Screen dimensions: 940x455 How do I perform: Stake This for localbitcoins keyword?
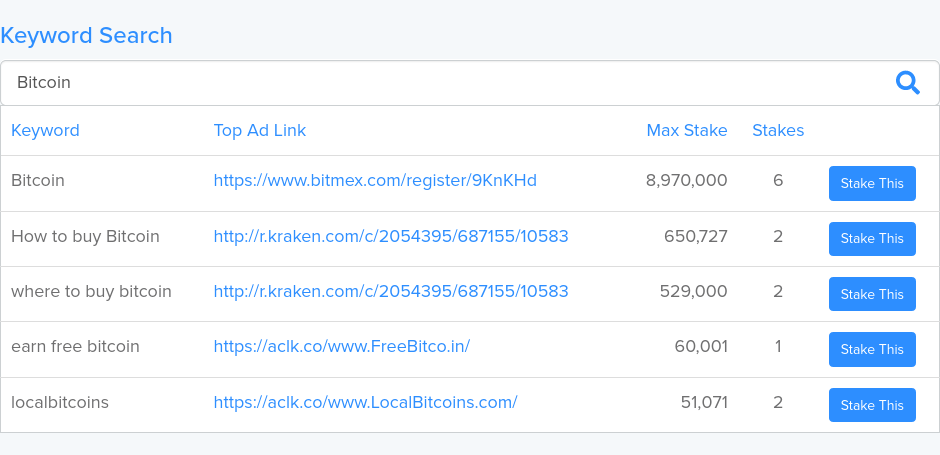[872, 405]
